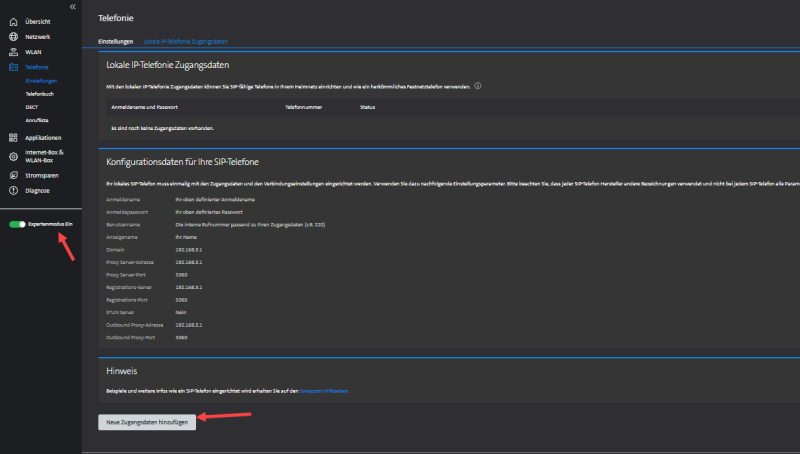Click the Telefonie phone icon in sidebar
The width and height of the screenshot is (800, 454).
[13, 66]
